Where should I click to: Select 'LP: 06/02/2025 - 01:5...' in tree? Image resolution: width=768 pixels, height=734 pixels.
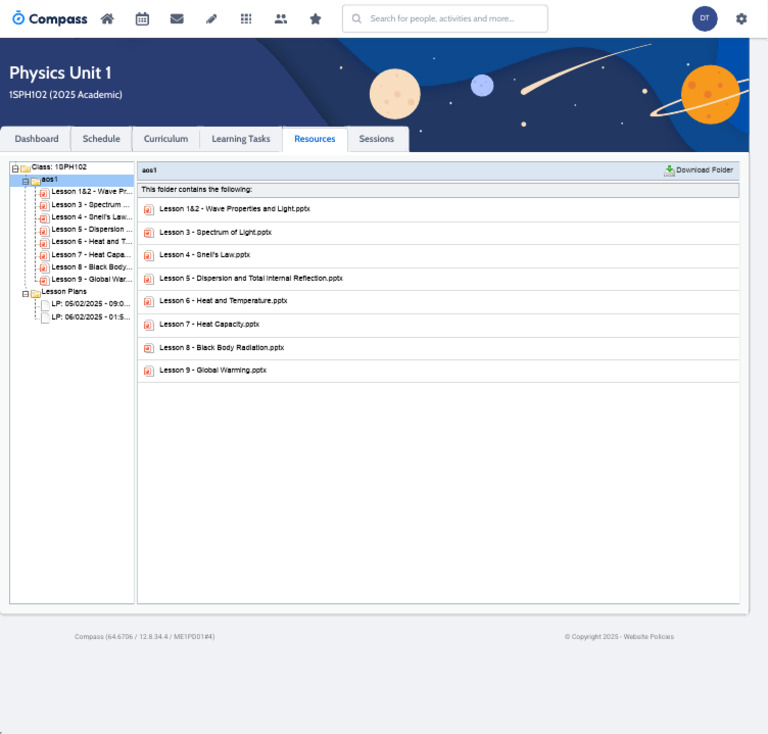tap(91, 317)
